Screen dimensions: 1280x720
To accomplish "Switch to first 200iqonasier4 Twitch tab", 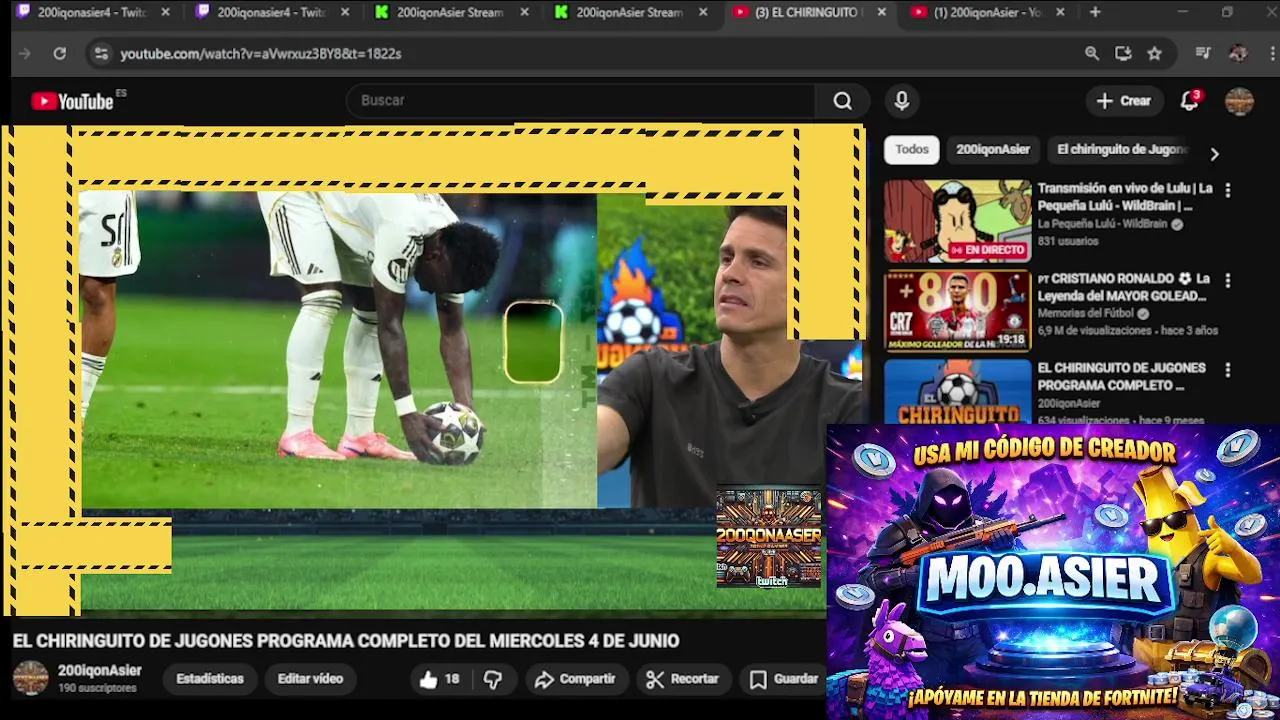I will click(91, 12).
